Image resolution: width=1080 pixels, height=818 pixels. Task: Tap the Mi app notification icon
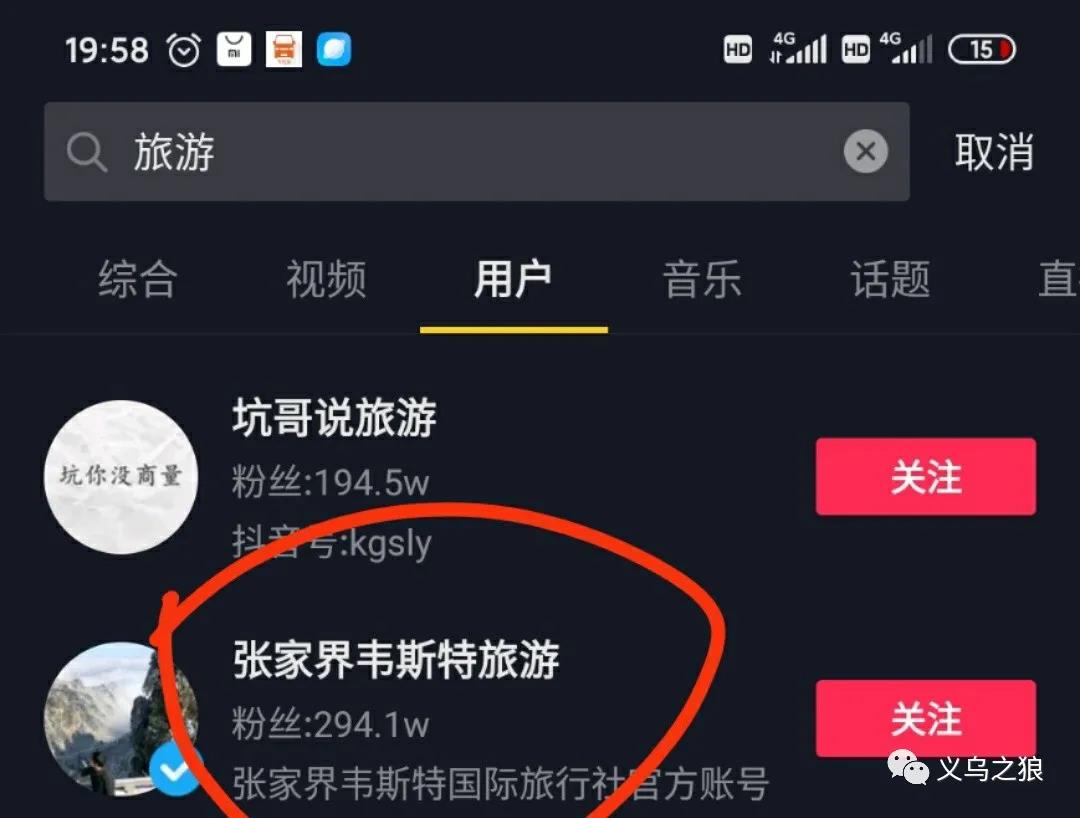tap(234, 50)
